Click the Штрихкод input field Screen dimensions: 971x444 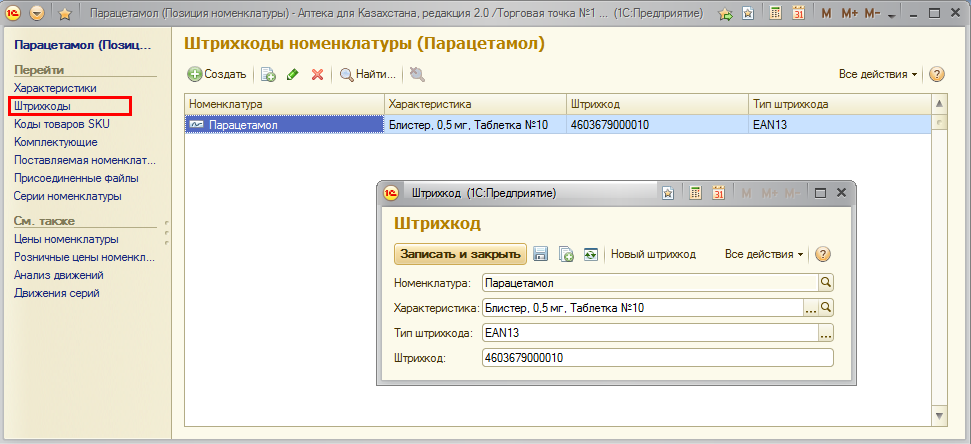tap(656, 358)
